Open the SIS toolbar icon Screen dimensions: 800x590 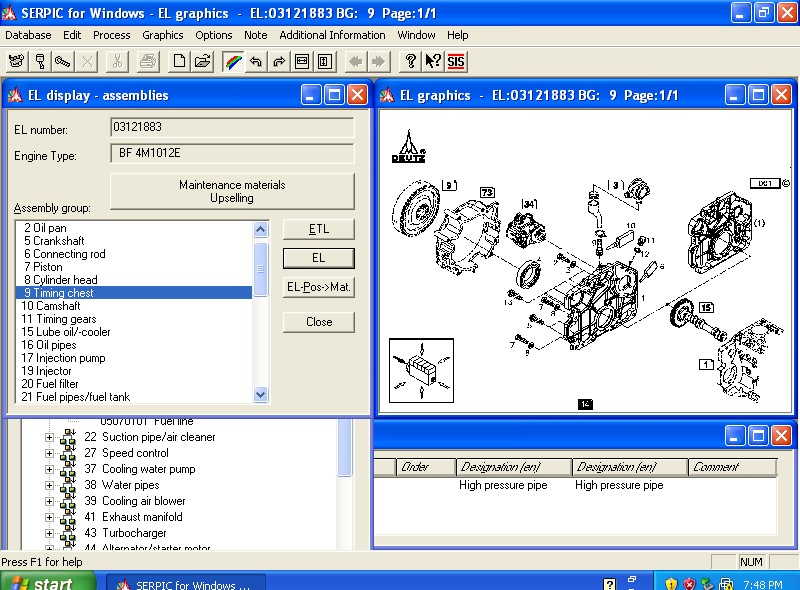pos(456,62)
